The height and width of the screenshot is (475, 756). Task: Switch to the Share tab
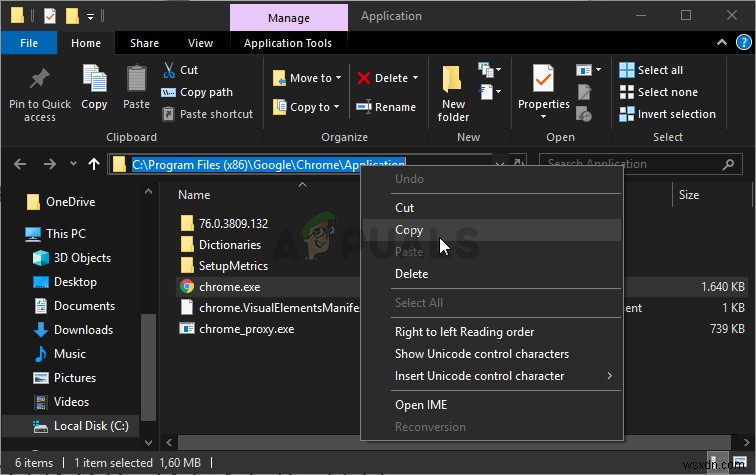pyautogui.click(x=144, y=43)
